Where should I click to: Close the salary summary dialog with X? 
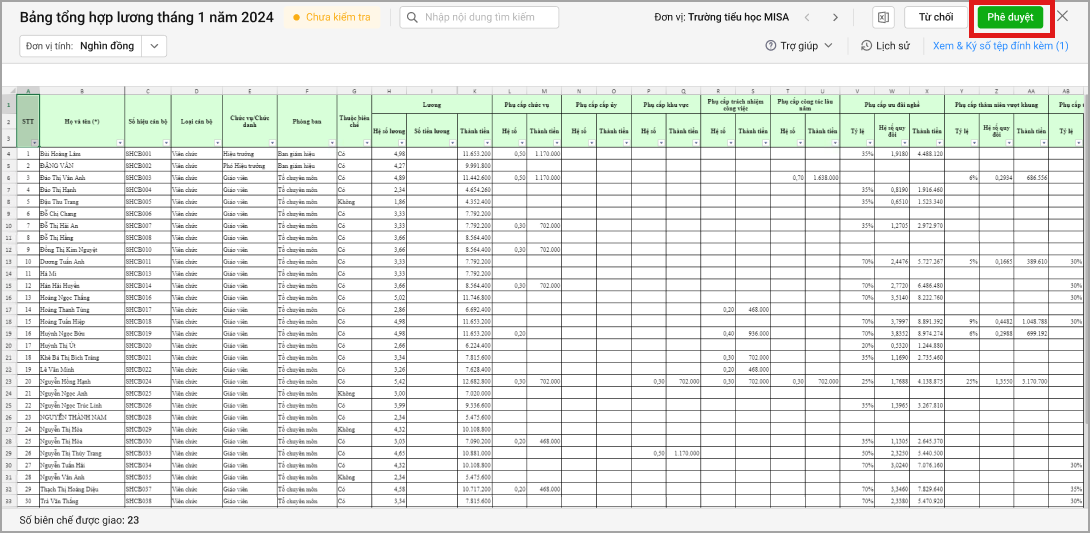(x=1063, y=17)
